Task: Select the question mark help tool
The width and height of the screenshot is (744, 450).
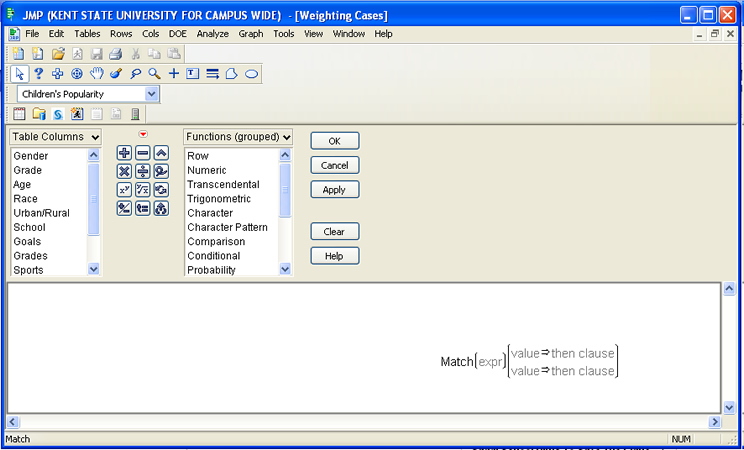Action: [x=38, y=74]
